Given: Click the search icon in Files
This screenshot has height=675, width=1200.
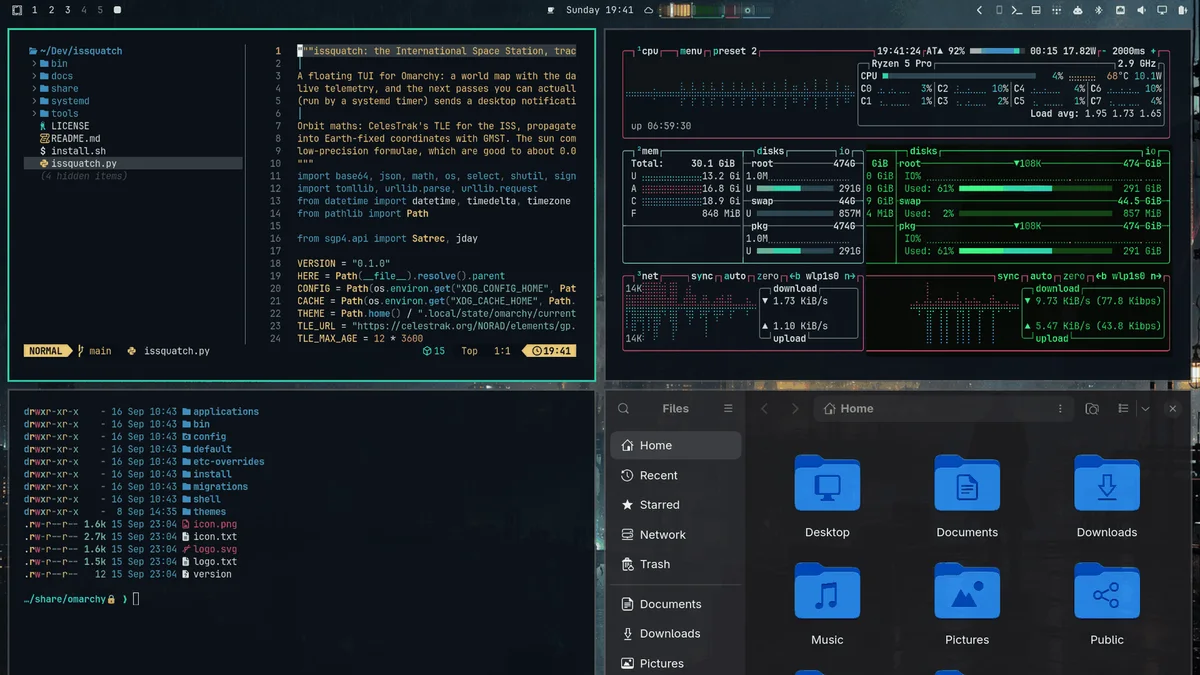Looking at the screenshot, I should 624,408.
